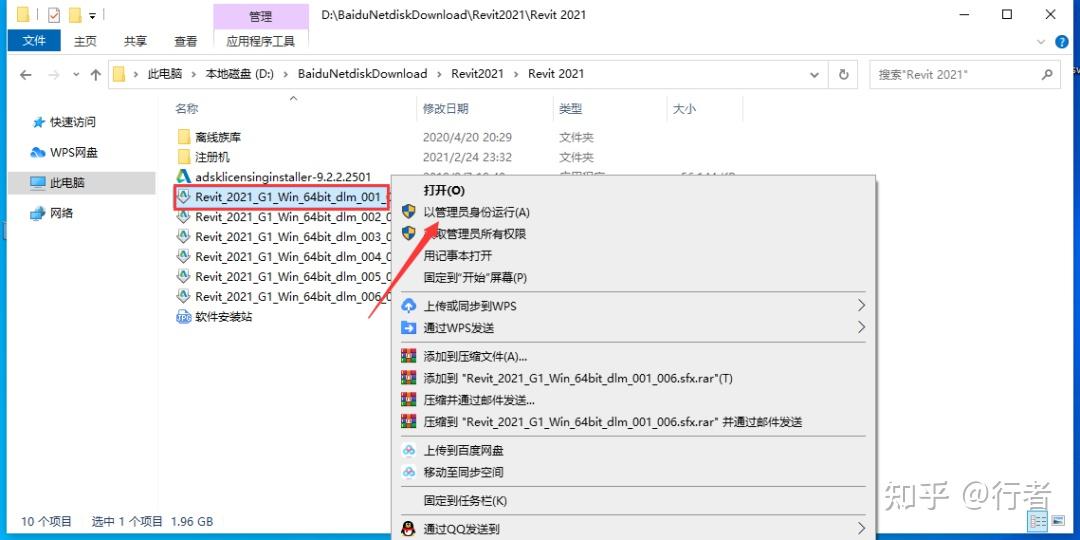Open Explorer help question mark
This screenshot has height=540, width=1080.
1061,42
